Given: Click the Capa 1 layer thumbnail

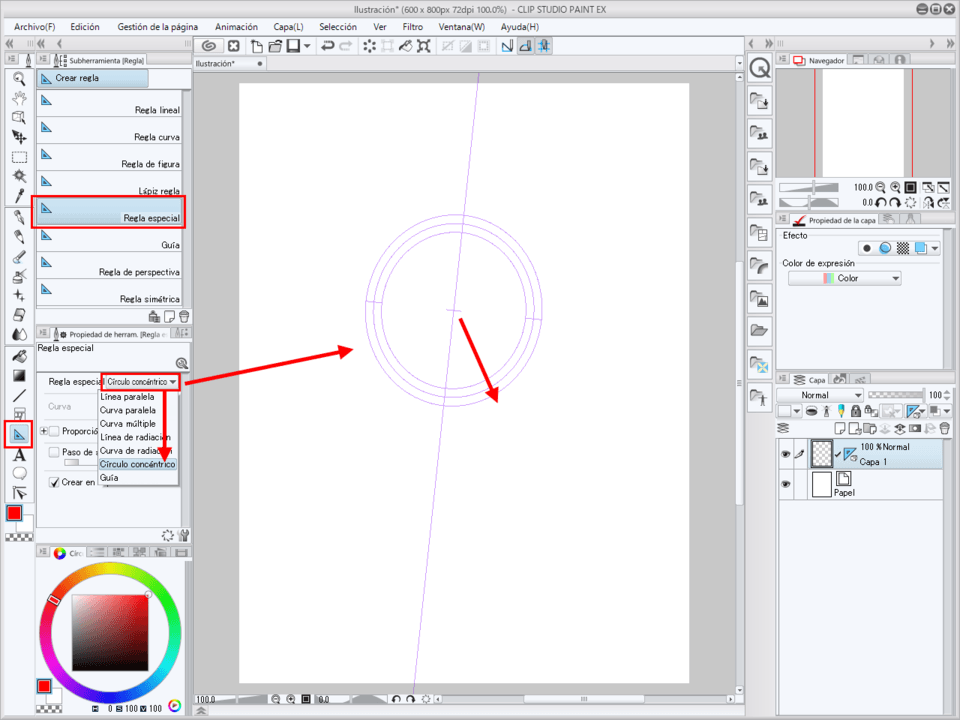Looking at the screenshot, I should pos(822,454).
